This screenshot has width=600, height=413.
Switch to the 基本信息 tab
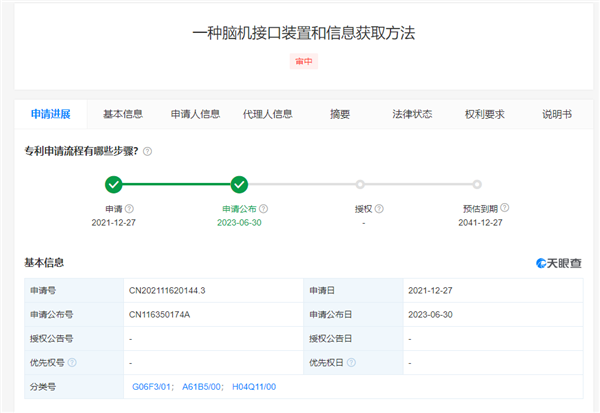123,114
